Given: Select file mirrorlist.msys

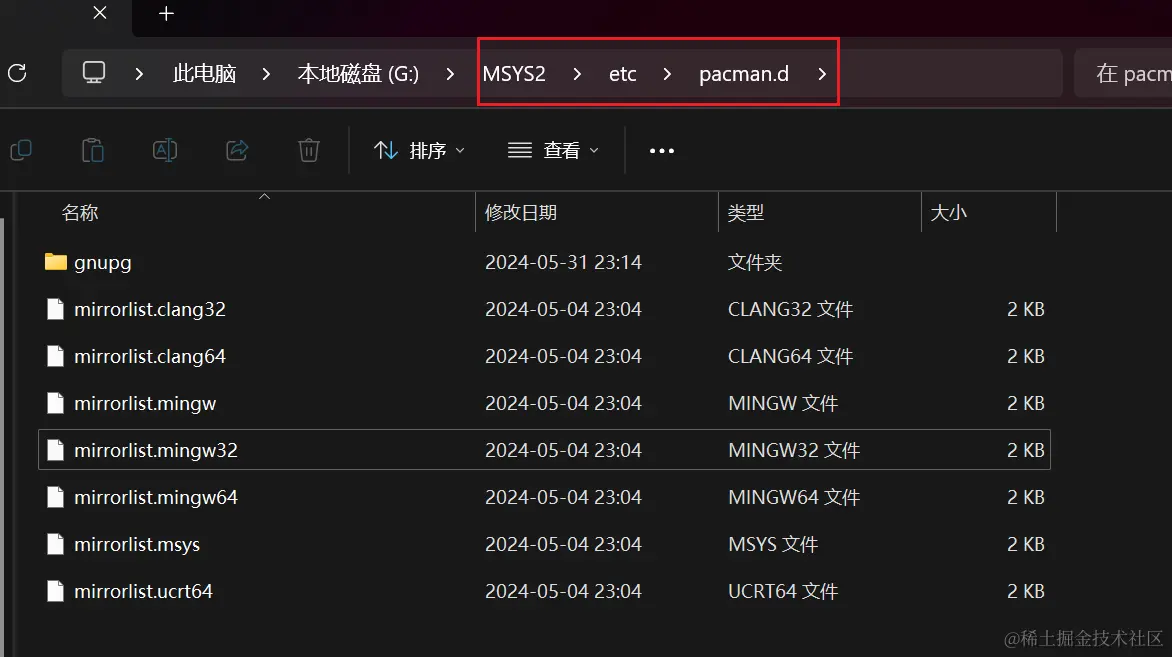Looking at the screenshot, I should pos(137,544).
